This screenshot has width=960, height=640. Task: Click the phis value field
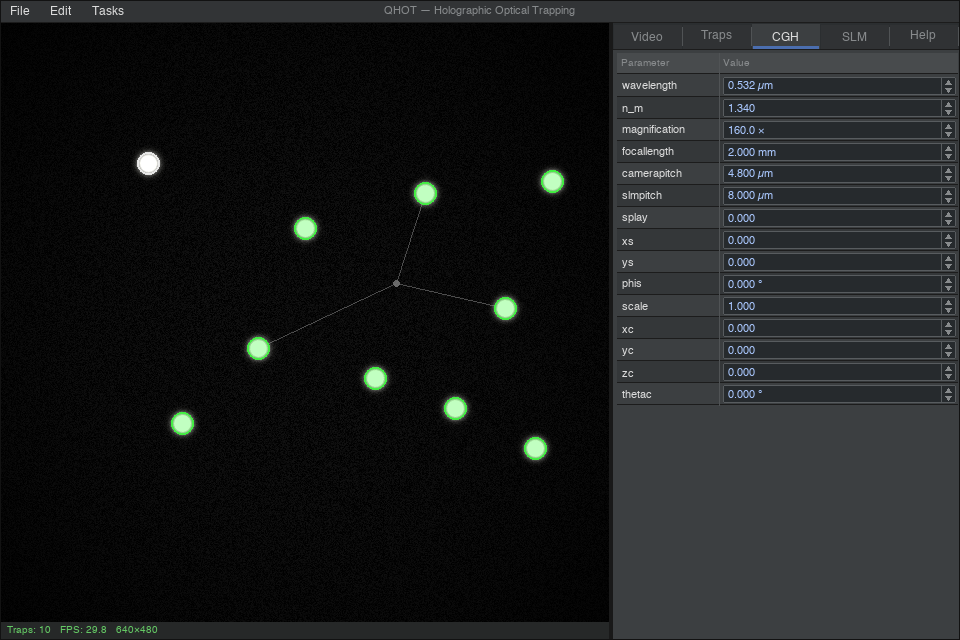point(832,284)
